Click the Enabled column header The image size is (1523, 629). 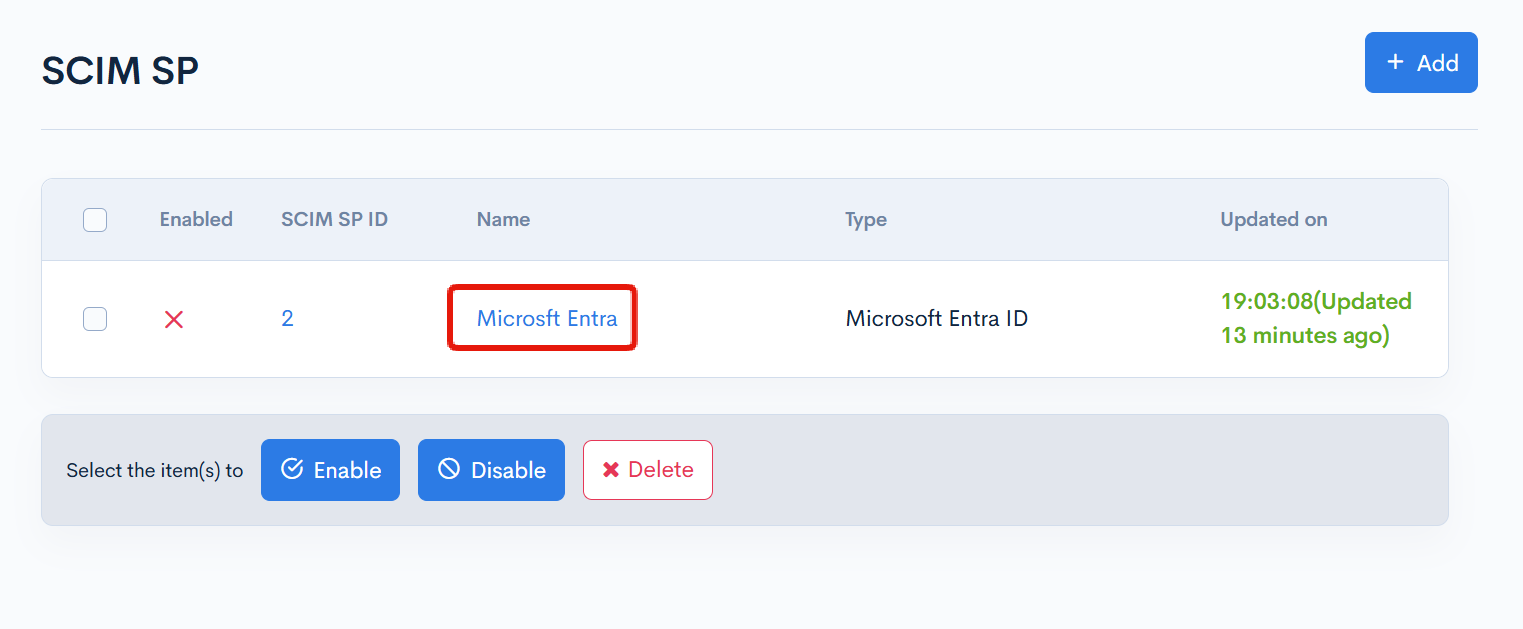pyautogui.click(x=196, y=220)
